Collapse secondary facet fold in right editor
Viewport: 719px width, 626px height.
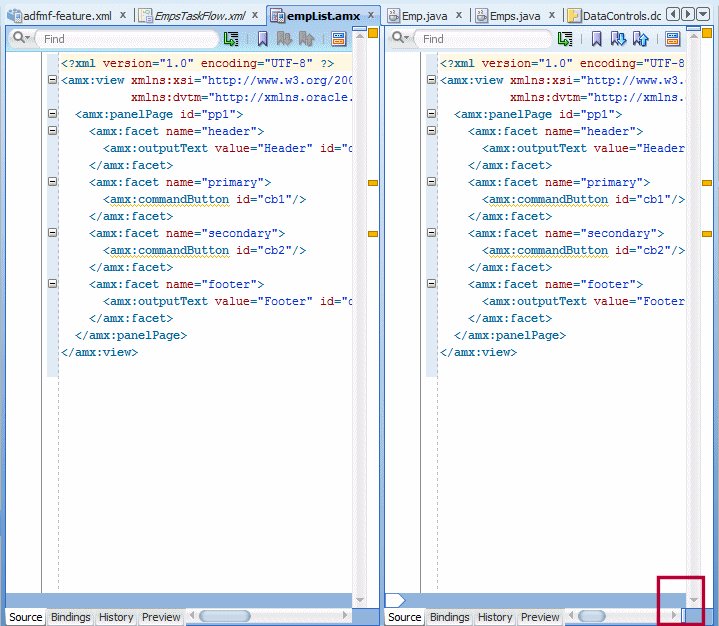tap(431, 233)
